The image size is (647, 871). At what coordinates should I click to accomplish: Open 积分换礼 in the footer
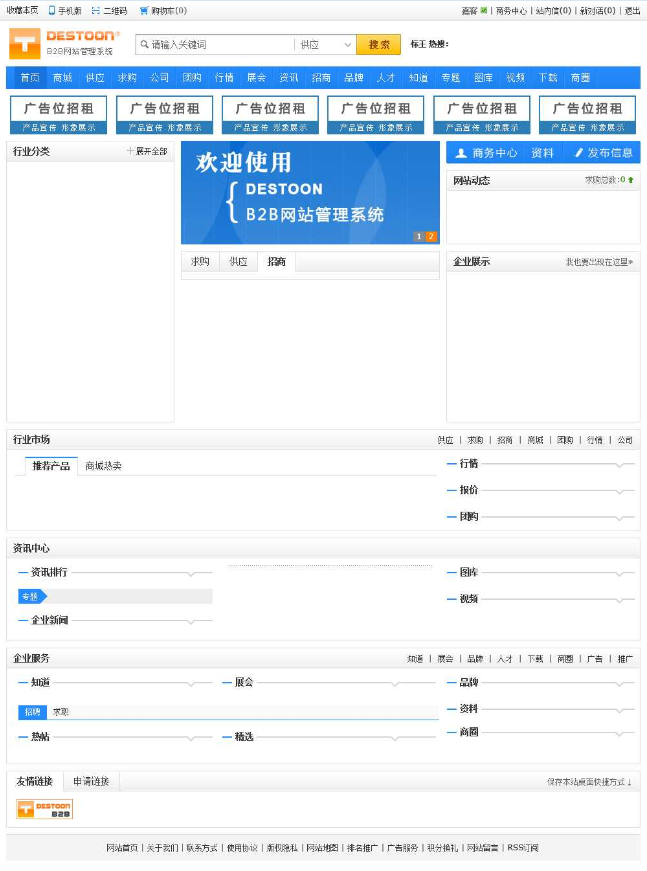(x=443, y=848)
